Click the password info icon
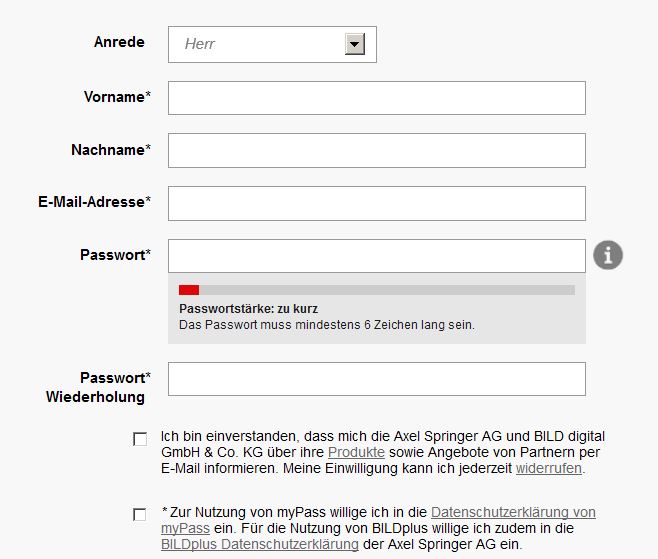 (x=608, y=255)
